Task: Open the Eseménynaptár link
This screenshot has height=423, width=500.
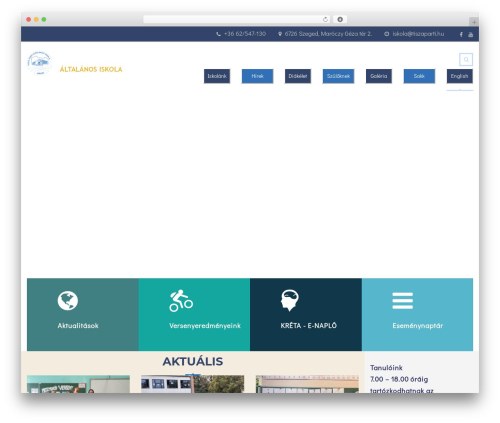Action: (x=418, y=326)
